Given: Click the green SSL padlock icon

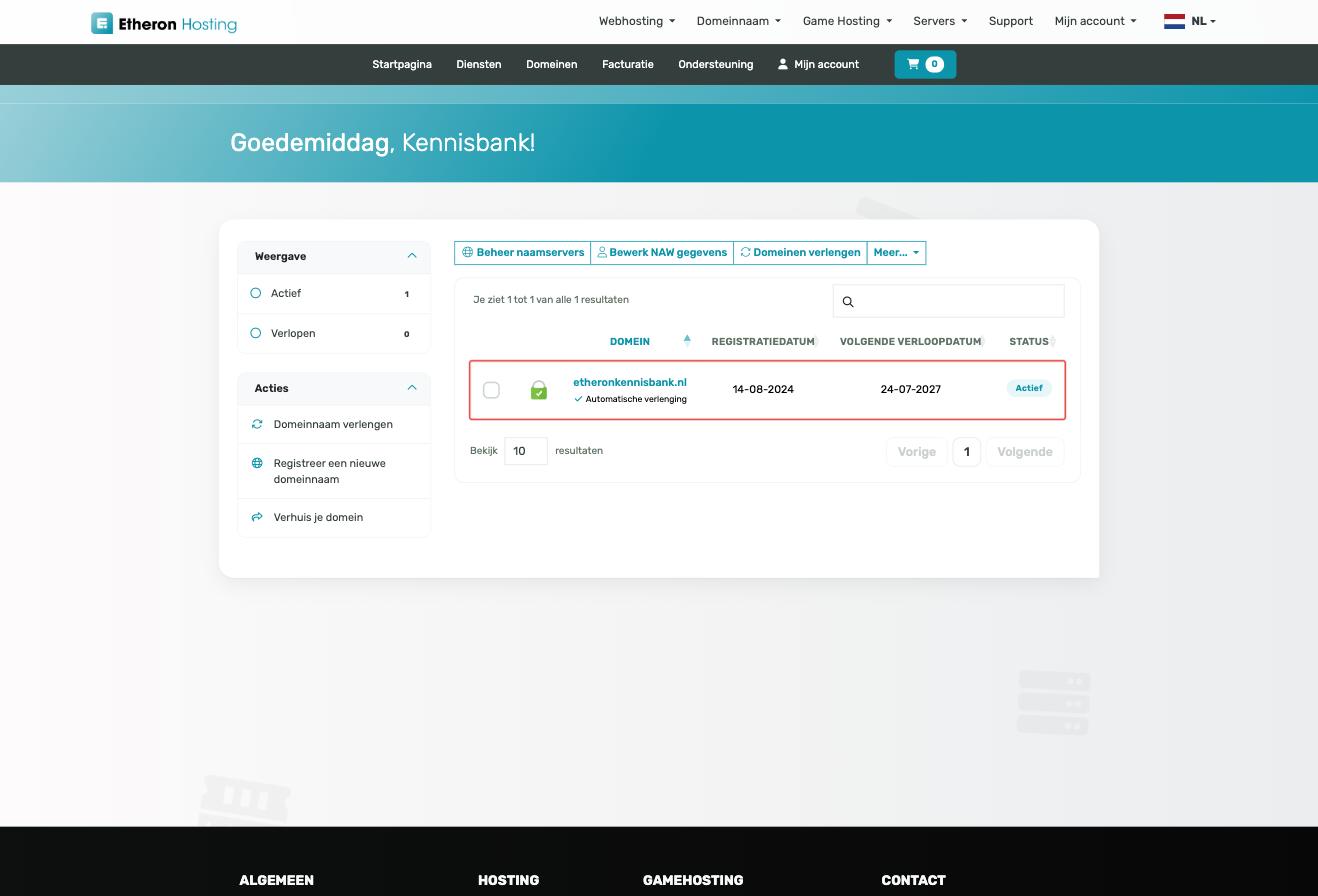Looking at the screenshot, I should [x=539, y=390].
